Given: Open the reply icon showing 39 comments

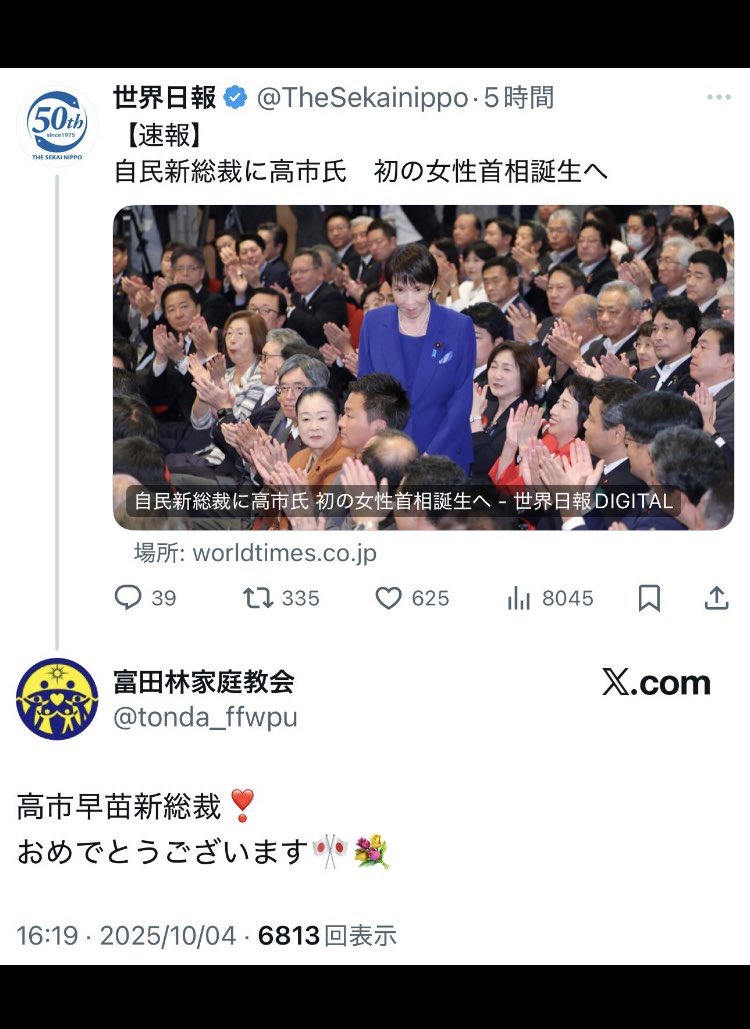Looking at the screenshot, I should 128,598.
